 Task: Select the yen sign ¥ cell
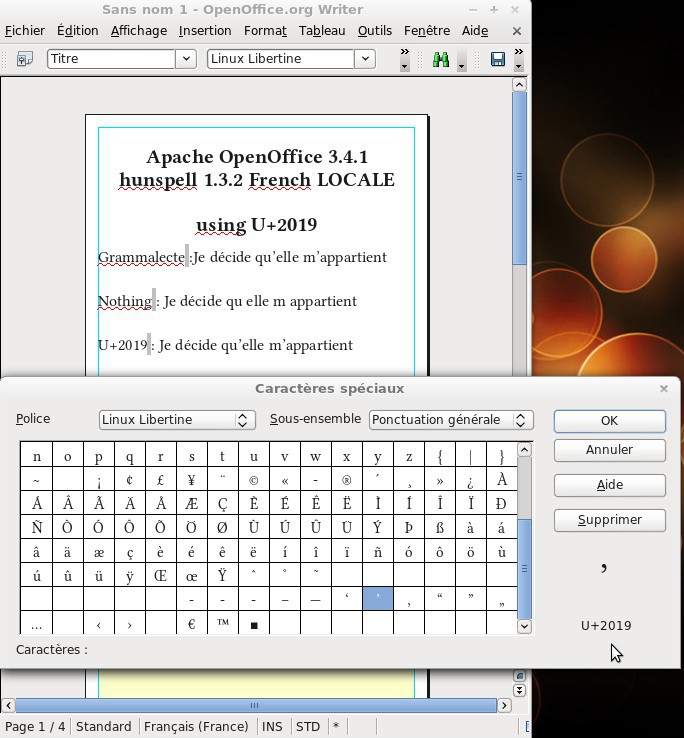click(x=192, y=480)
